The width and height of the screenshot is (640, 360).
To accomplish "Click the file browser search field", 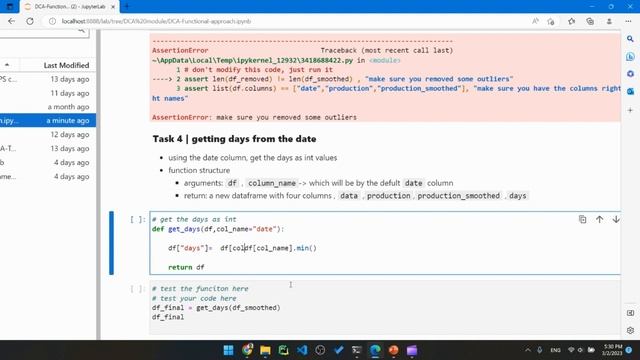I will pos(44,32).
